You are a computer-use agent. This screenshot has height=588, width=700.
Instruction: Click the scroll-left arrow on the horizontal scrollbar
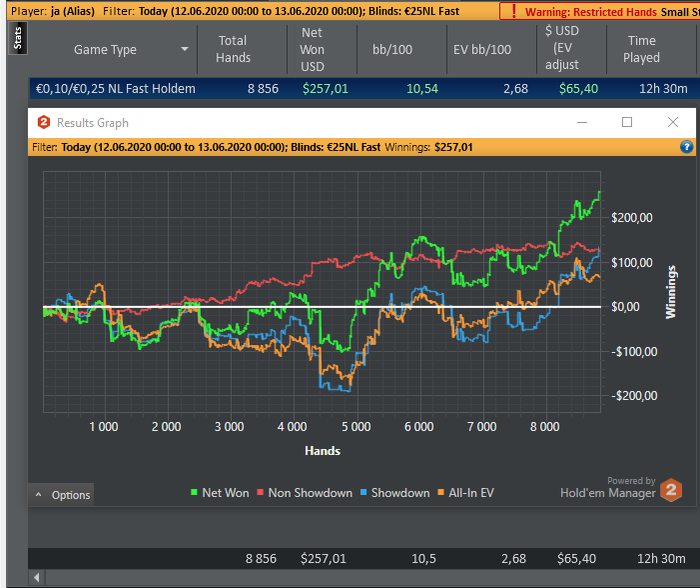click(x=37, y=578)
